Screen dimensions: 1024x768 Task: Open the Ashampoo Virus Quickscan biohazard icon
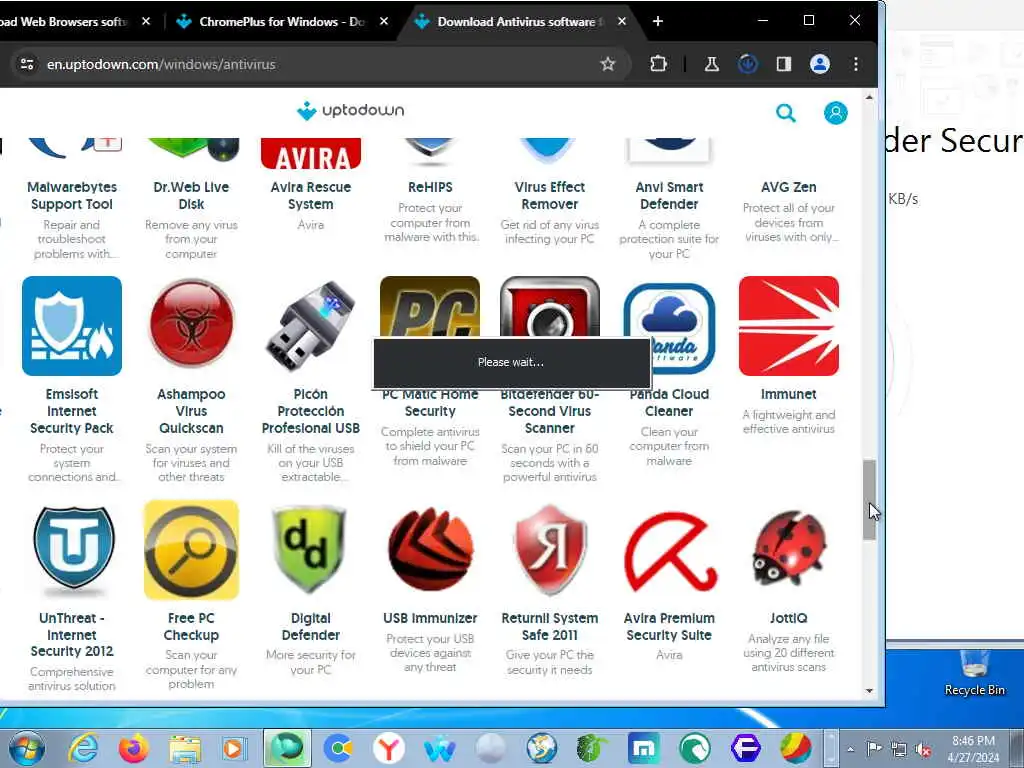click(191, 325)
